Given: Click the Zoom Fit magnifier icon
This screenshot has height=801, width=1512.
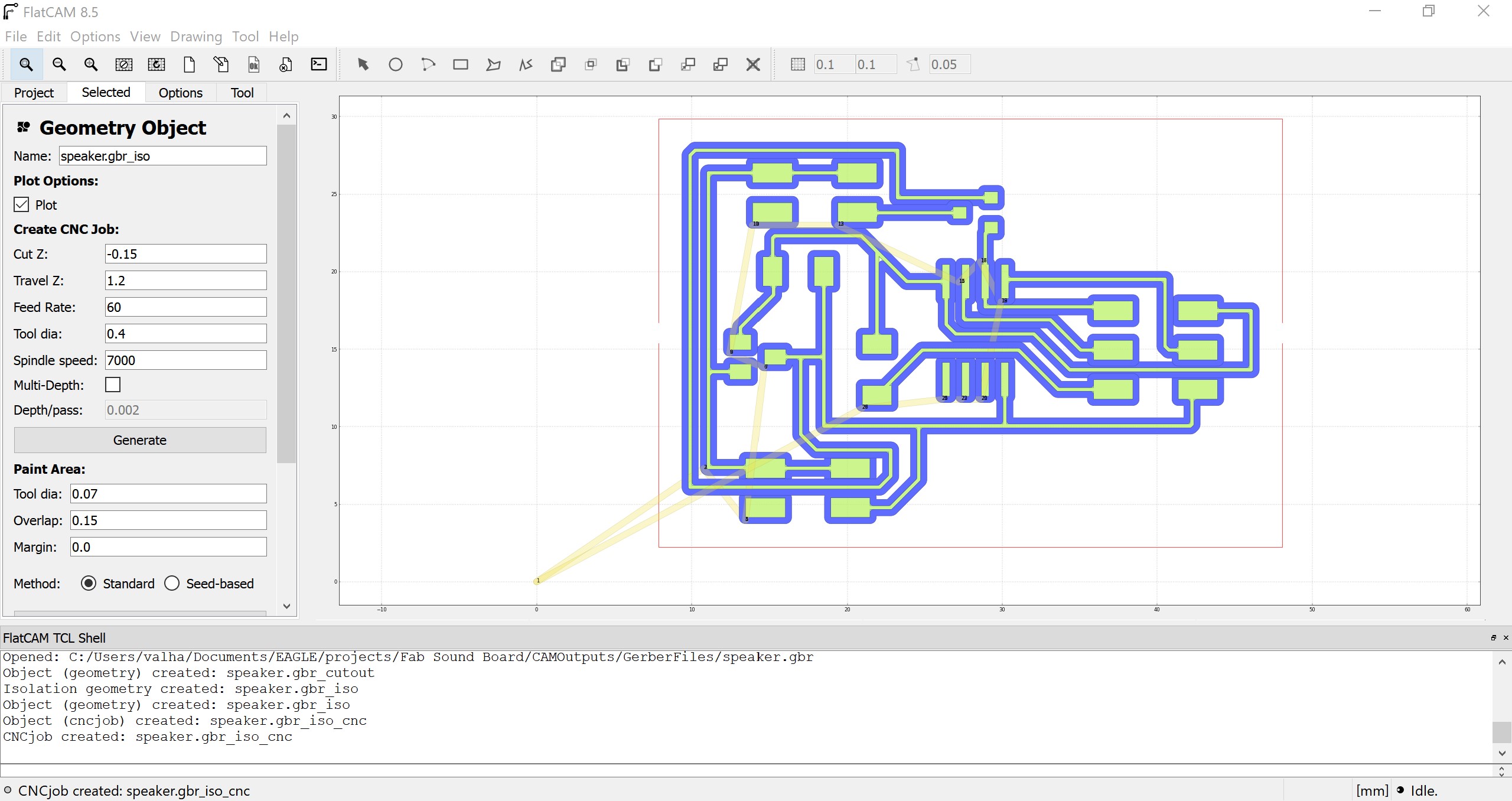Looking at the screenshot, I should (26, 64).
